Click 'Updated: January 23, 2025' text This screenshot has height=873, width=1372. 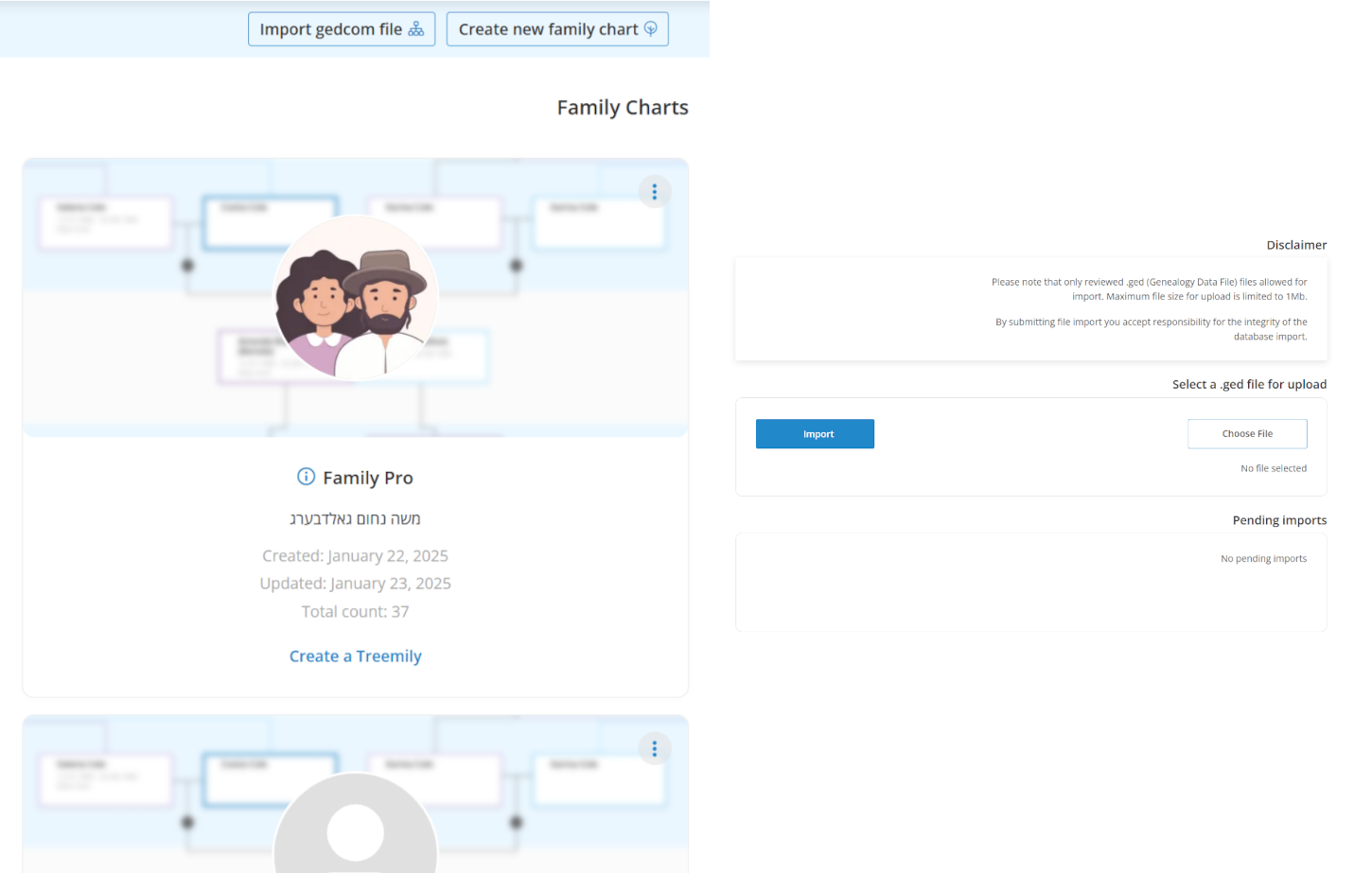coord(356,584)
